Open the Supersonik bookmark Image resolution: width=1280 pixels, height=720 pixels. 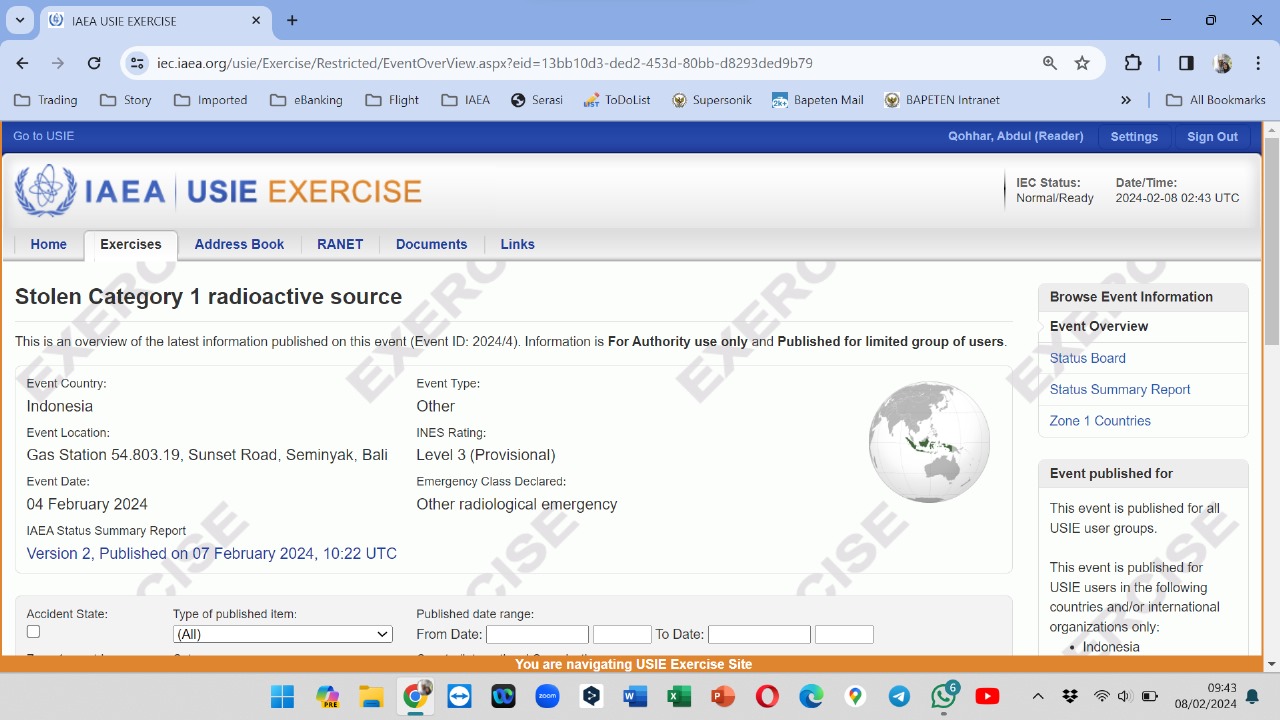[712, 100]
